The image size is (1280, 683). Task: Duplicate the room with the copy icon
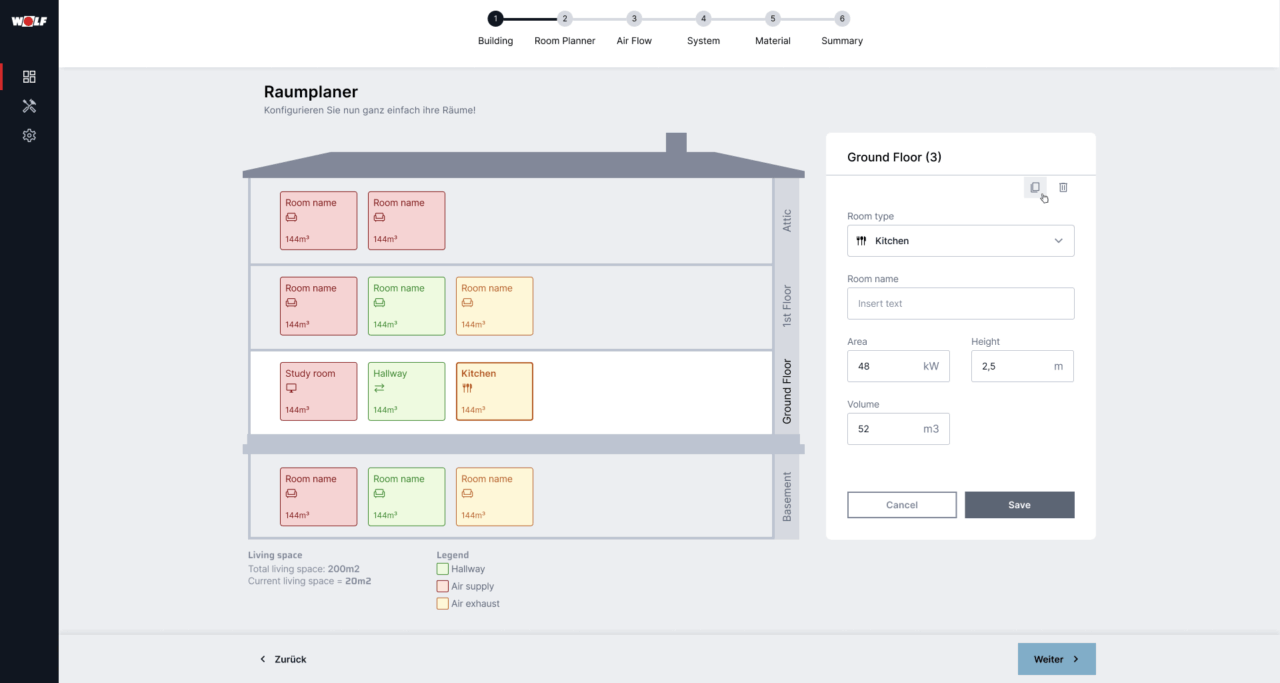click(1035, 187)
